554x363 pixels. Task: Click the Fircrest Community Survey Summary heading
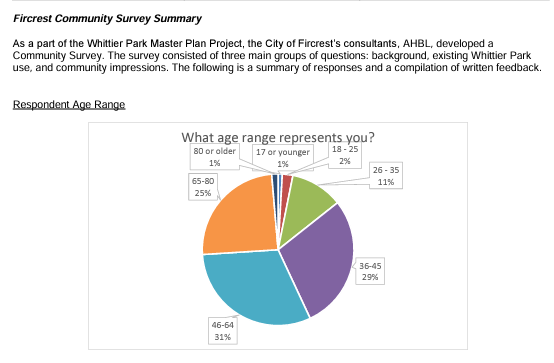pyautogui.click(x=107, y=18)
